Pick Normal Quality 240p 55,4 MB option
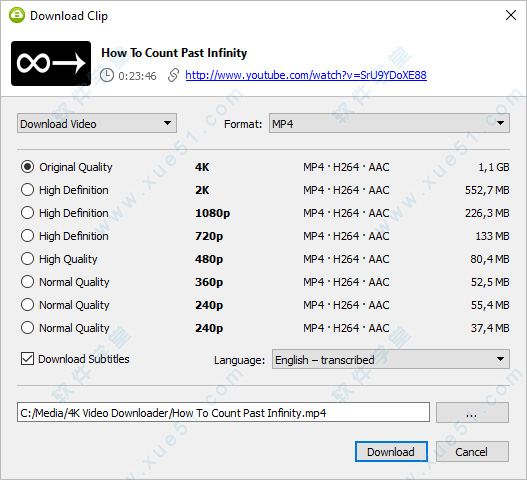Screen dimensions: 527x480 (27, 305)
